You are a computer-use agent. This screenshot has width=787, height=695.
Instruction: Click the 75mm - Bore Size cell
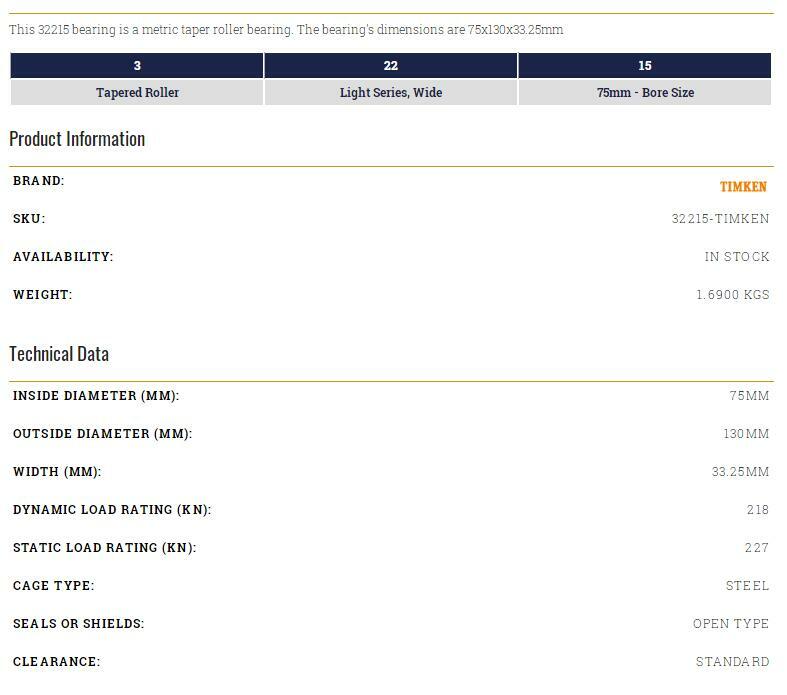(x=645, y=93)
